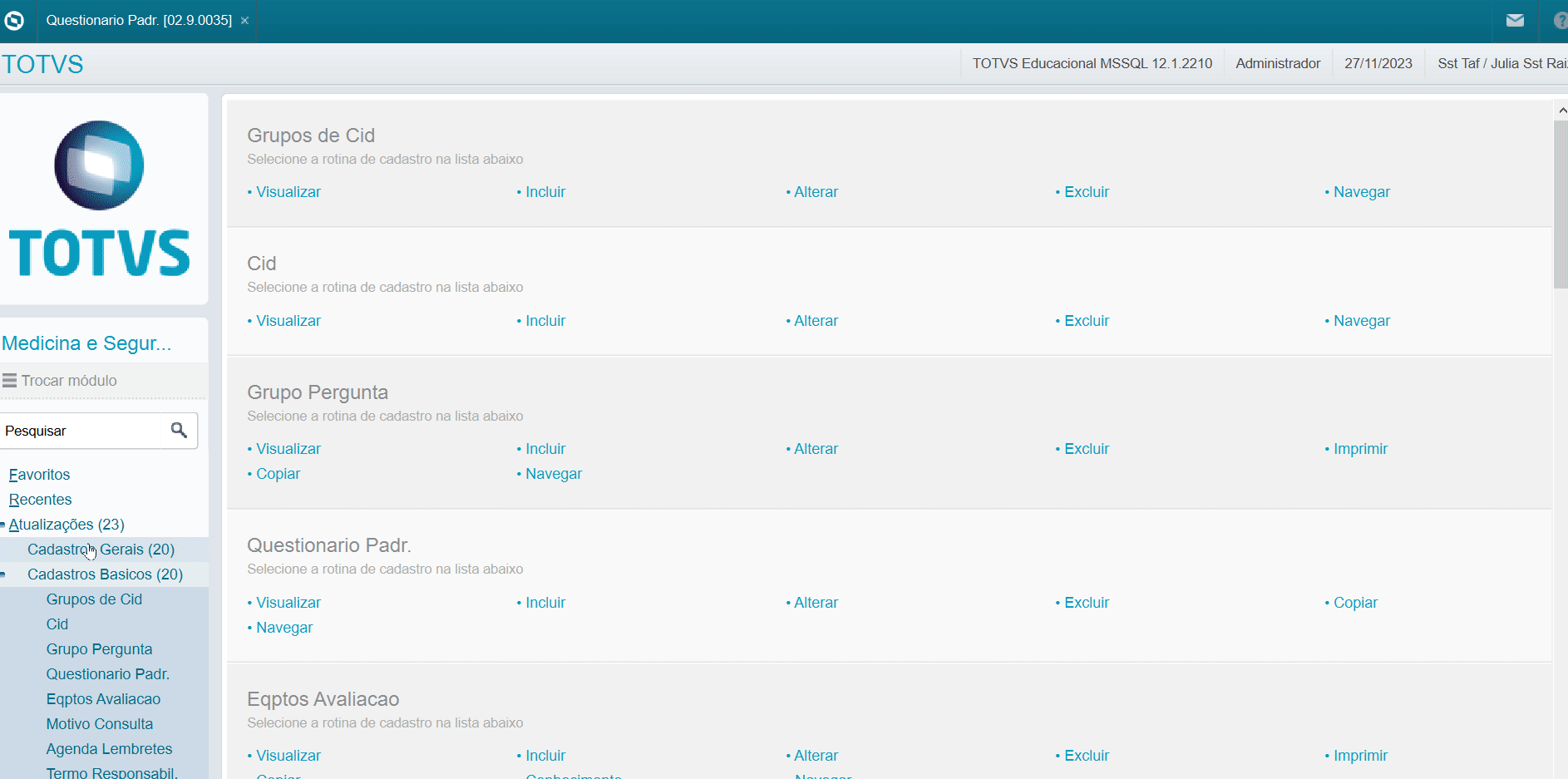This screenshot has height=779, width=1568.
Task: Open Eqptos Avaliacao in the sidebar tree
Action: [103, 699]
